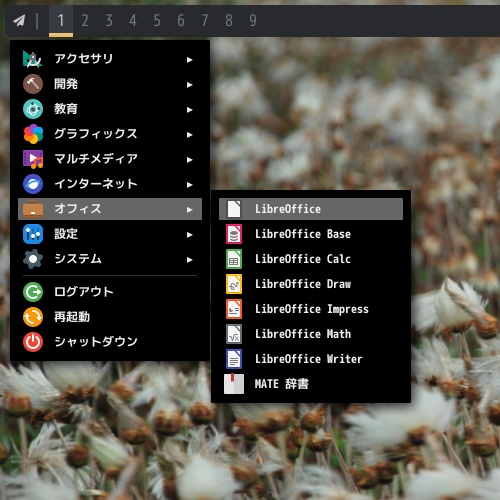Expand the インターネット submenu arrow

coord(190,185)
